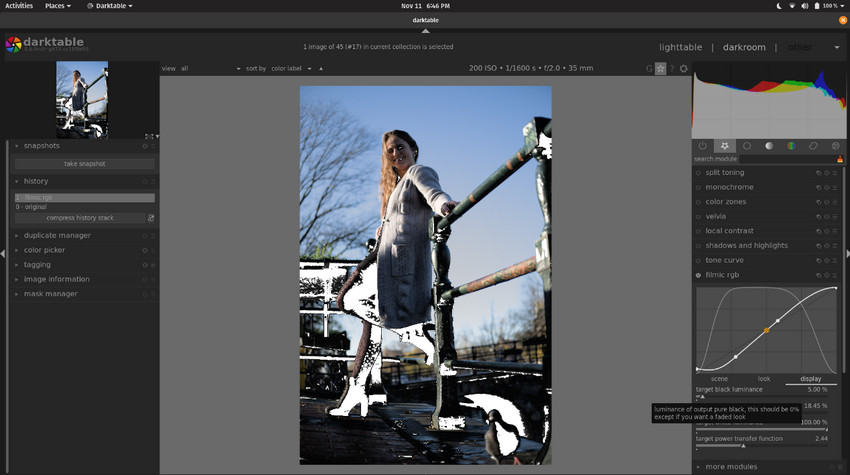This screenshot has width=850, height=475.
Task: Reset the snapshots panel
Action: tap(145, 146)
